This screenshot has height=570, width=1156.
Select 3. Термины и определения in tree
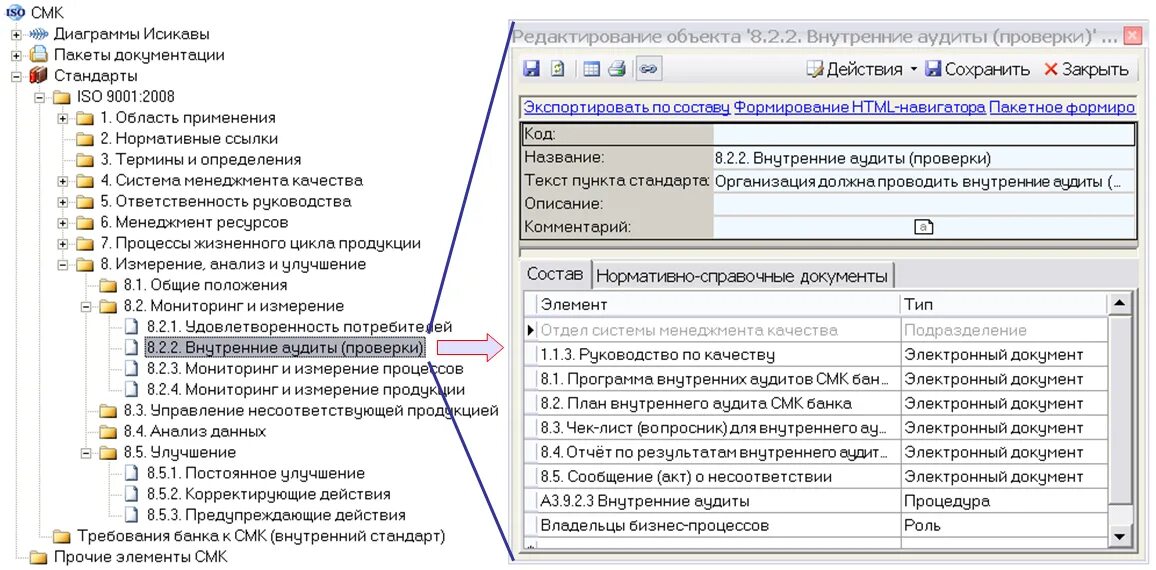[201, 159]
